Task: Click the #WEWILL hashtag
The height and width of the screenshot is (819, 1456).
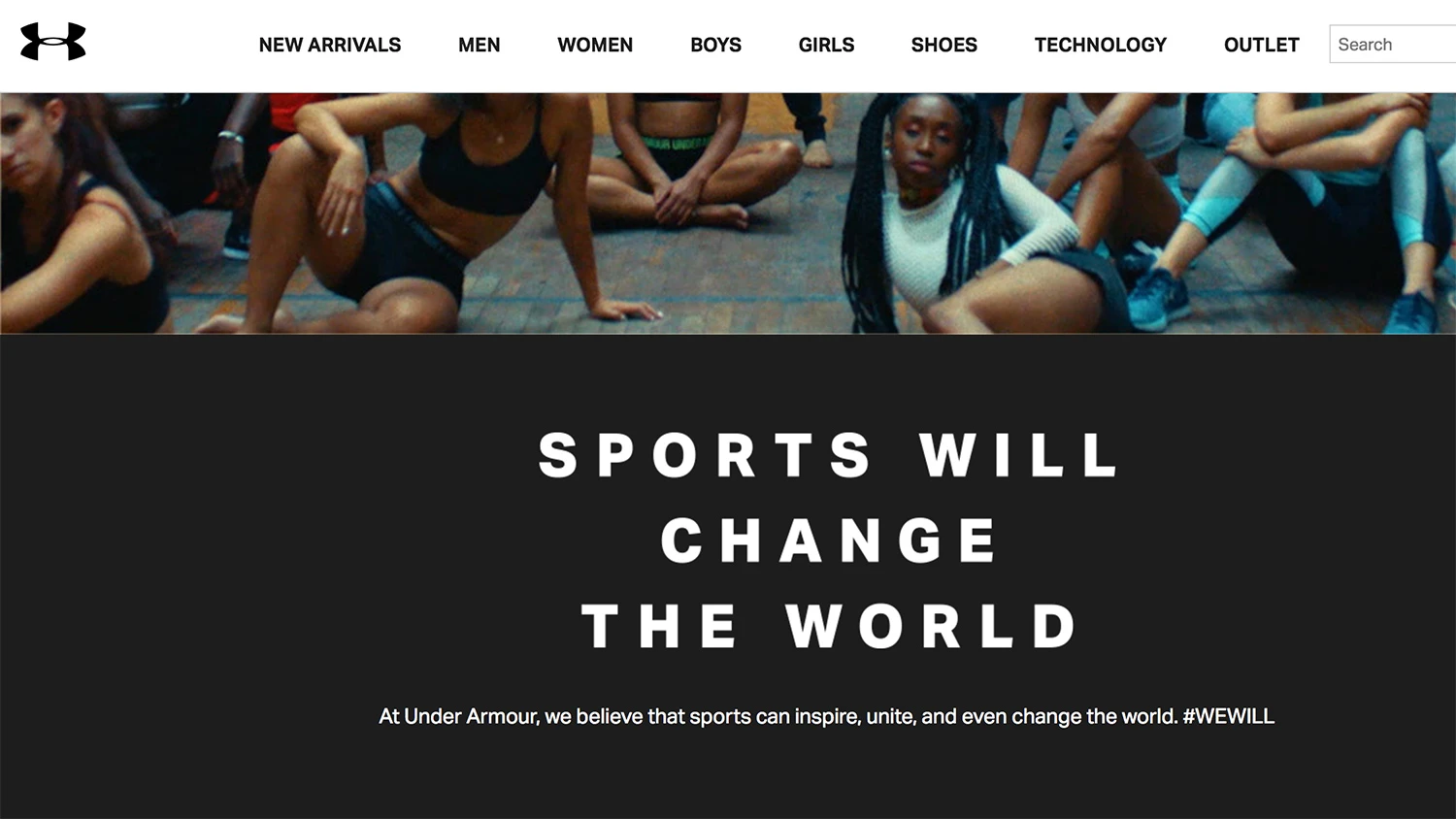Action: click(1228, 716)
